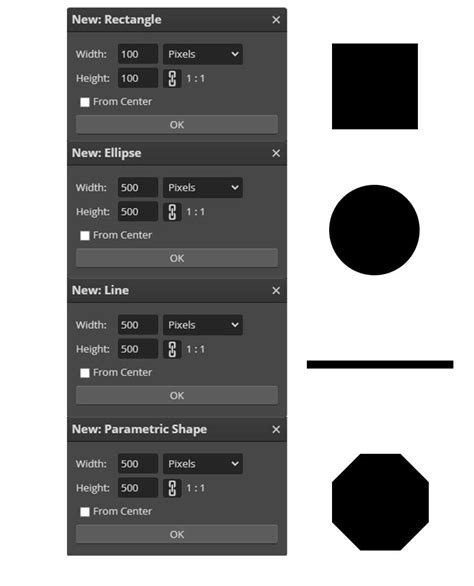Close the New: Ellipse dialog
The width and height of the screenshot is (474, 586).
pos(276,153)
